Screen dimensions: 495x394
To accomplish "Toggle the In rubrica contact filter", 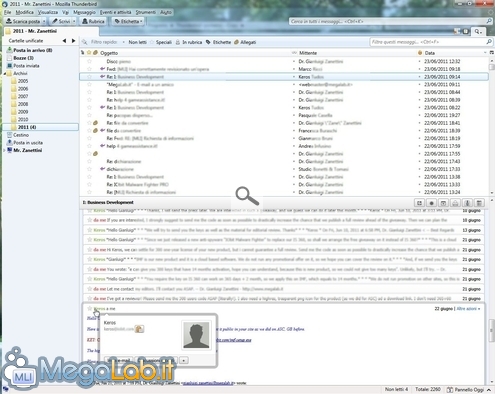I will click(189, 42).
